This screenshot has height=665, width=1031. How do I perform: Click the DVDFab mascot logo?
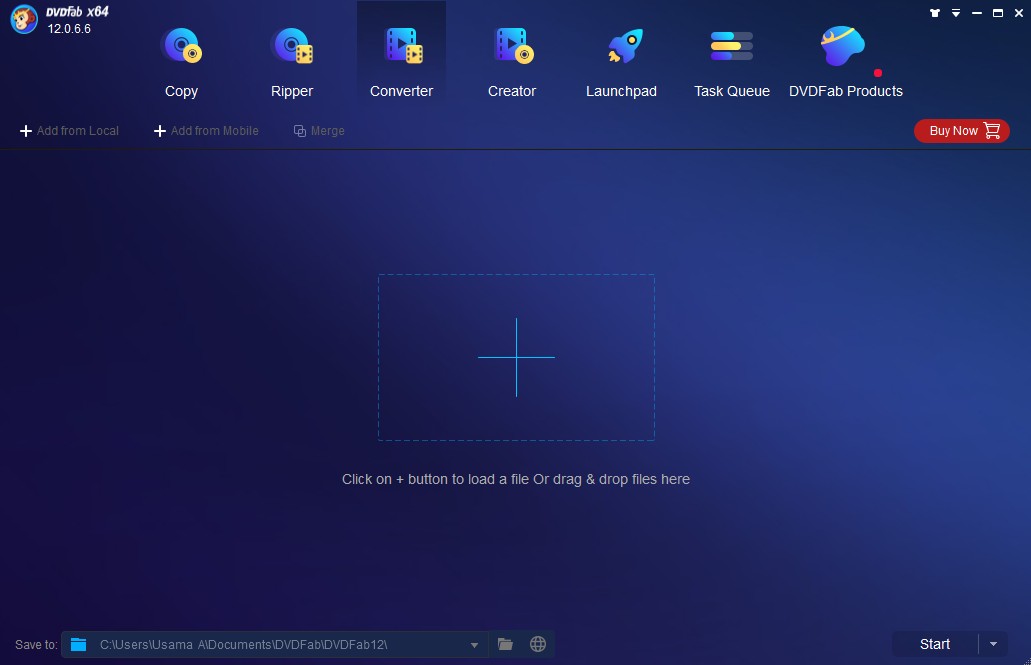(x=24, y=19)
